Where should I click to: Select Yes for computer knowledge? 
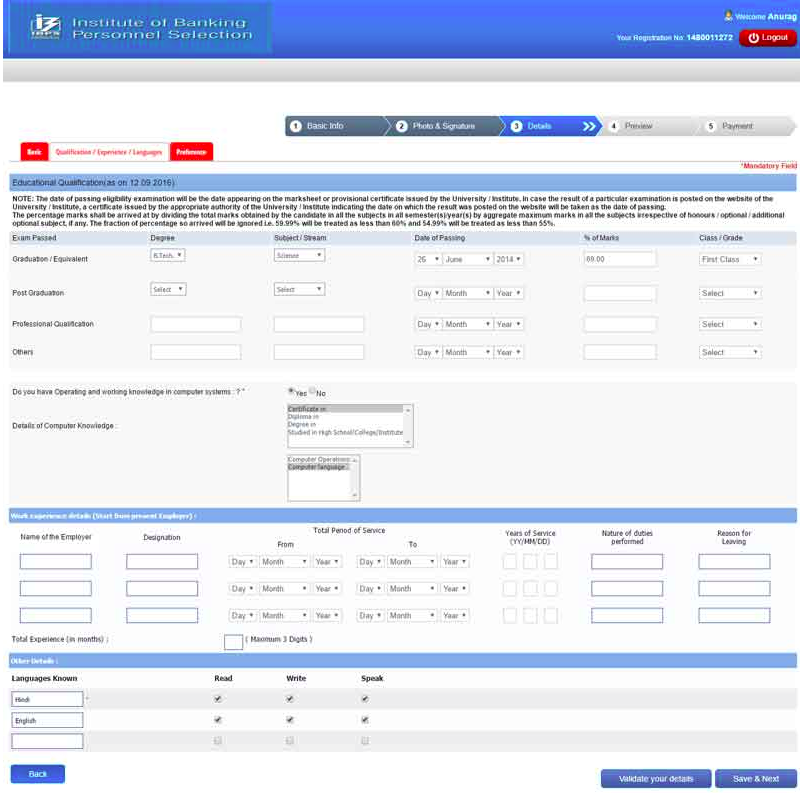pos(291,392)
